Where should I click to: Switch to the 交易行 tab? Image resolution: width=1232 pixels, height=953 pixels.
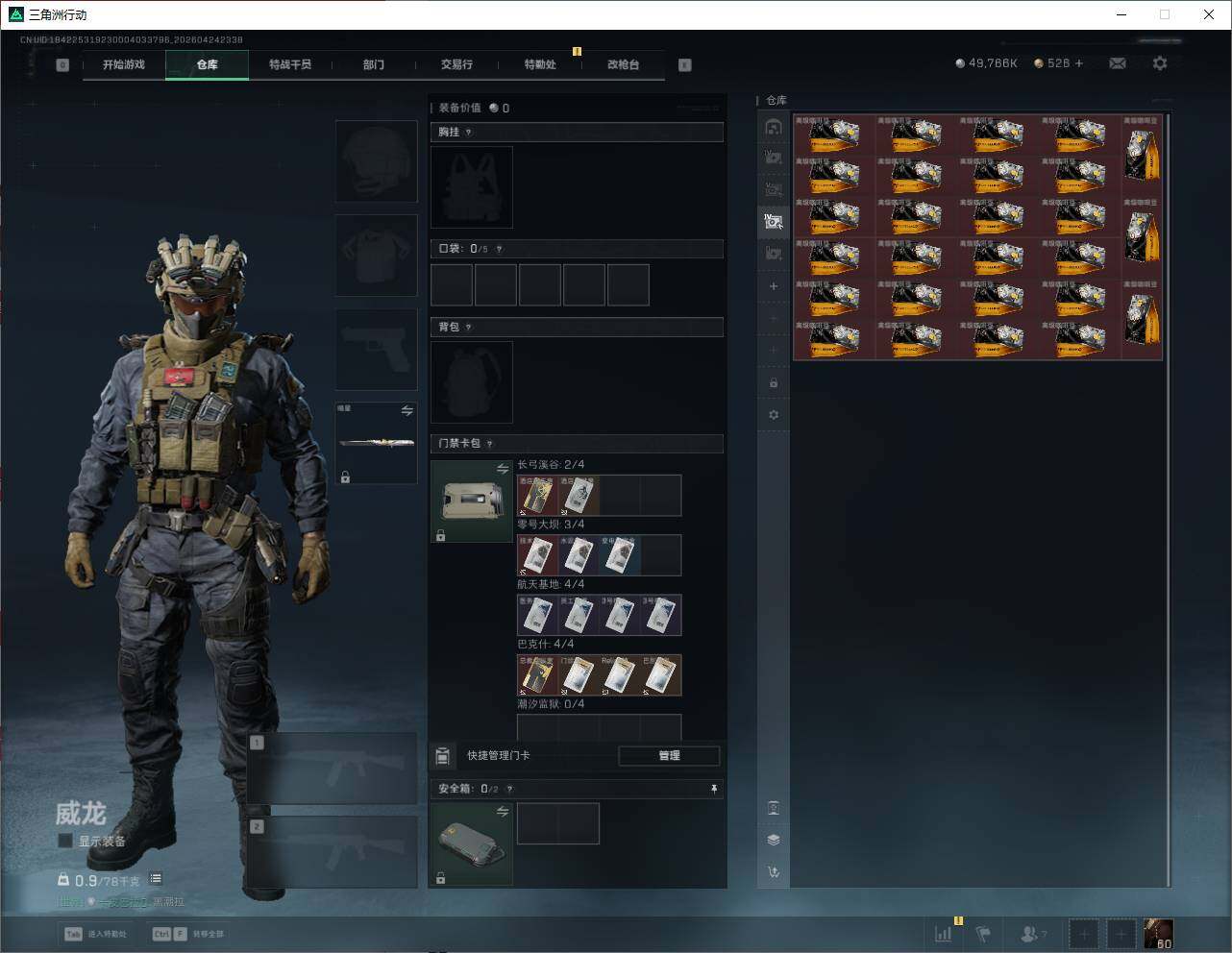[x=456, y=64]
